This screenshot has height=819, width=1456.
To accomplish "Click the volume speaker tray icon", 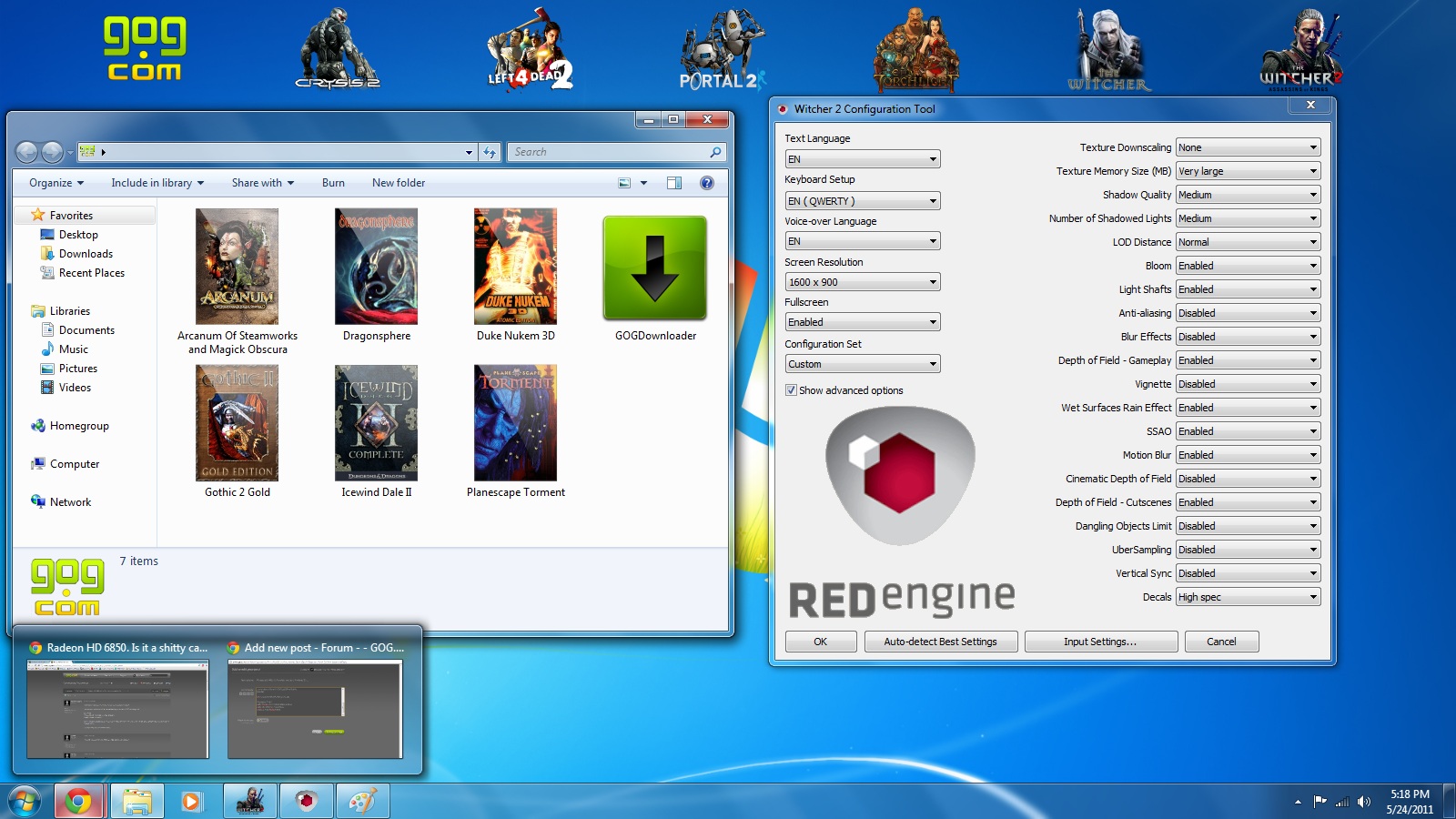I will [x=1363, y=802].
